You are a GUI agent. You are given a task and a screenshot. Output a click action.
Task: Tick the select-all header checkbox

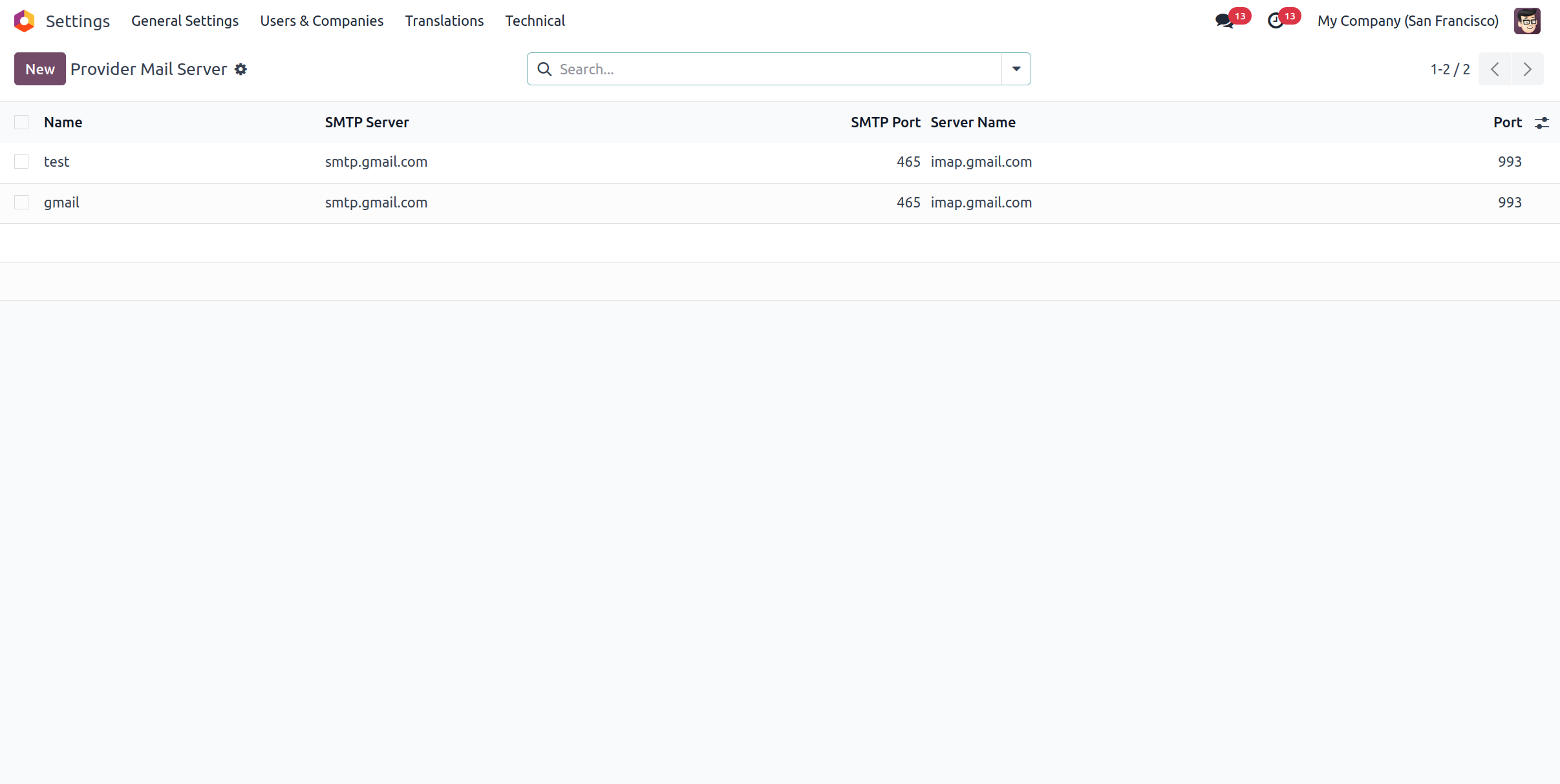tap(21, 122)
